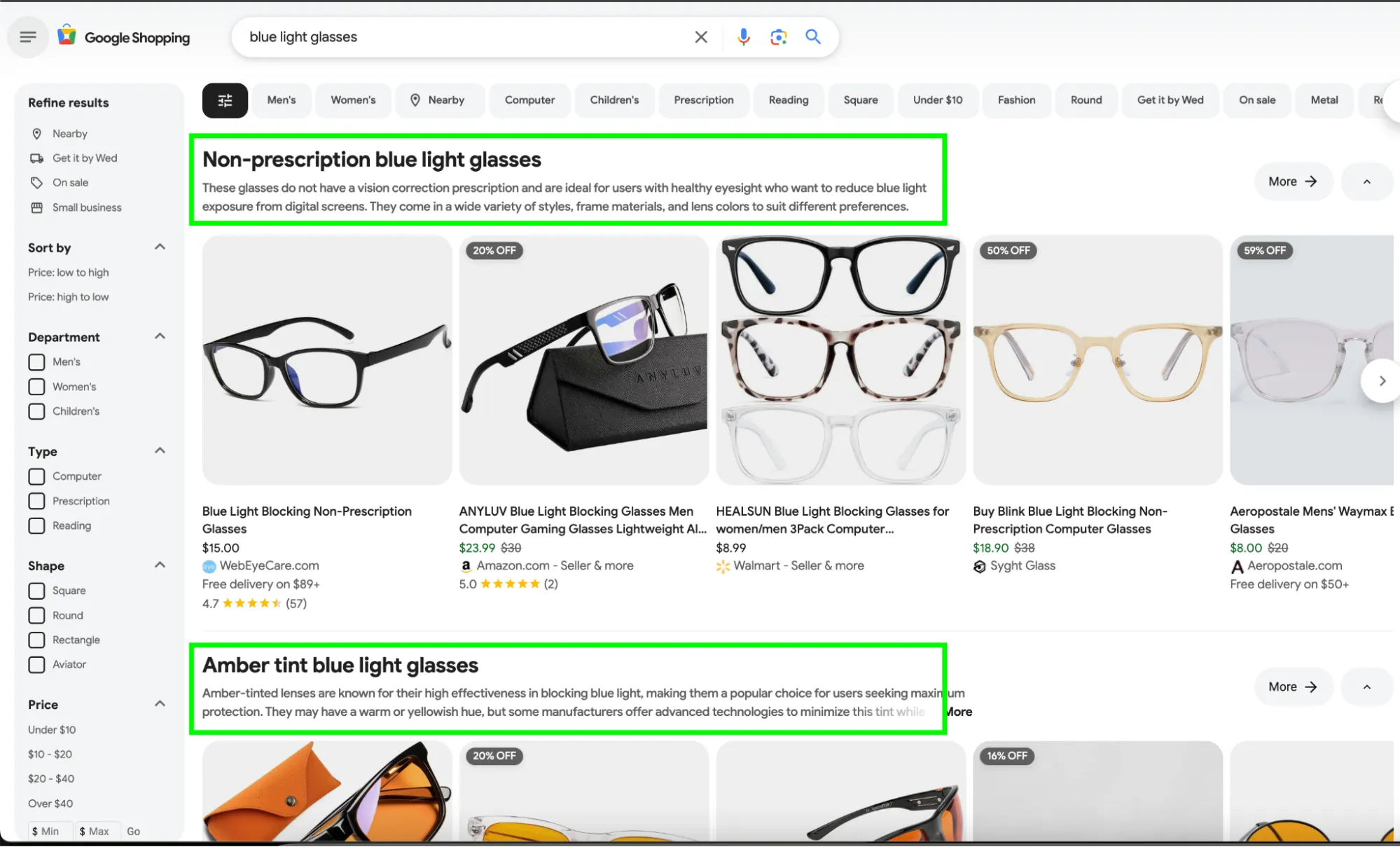Enable the Computer type checkbox
1400x847 pixels.
pyautogui.click(x=36, y=476)
